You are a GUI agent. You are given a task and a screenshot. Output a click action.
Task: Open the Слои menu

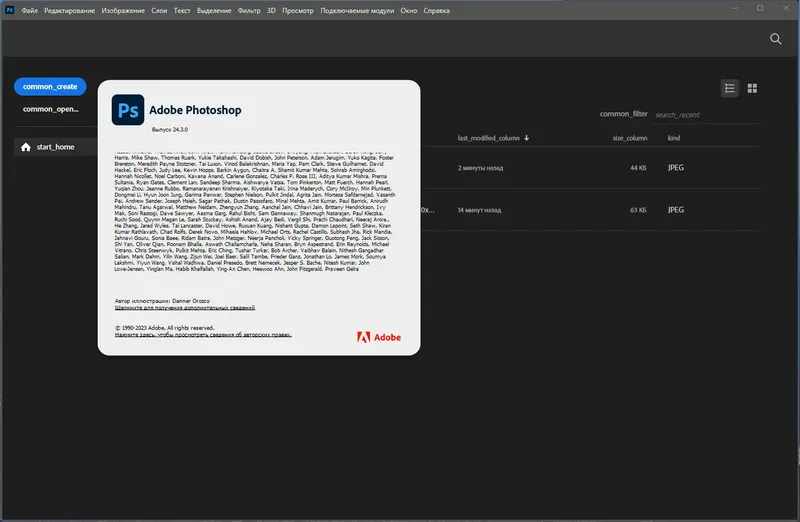pos(159,10)
